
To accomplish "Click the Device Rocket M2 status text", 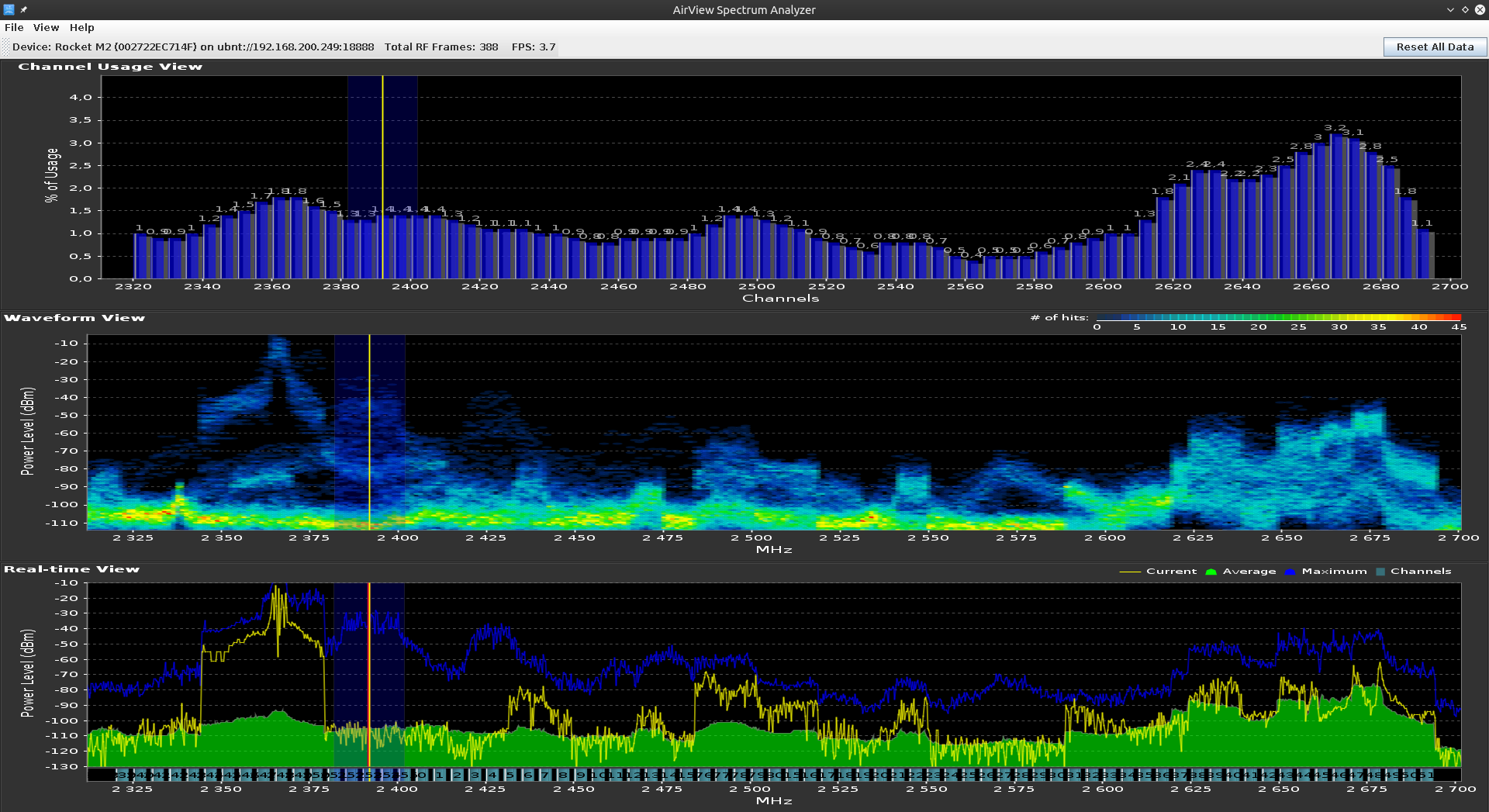I will click(193, 47).
